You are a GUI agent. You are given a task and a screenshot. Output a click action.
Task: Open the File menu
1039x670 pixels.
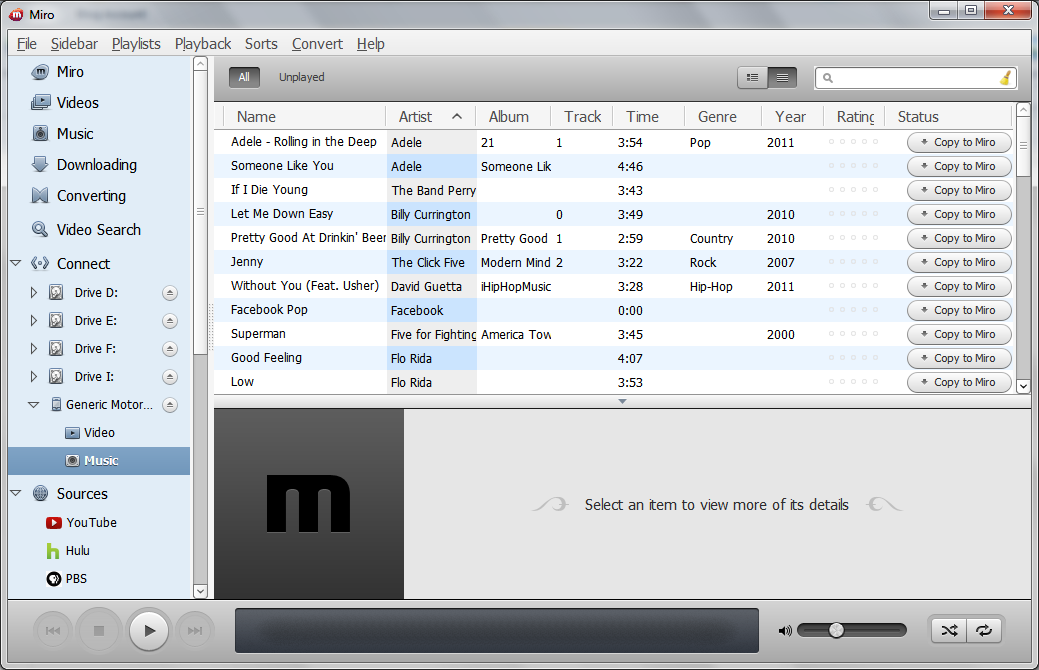[x=27, y=44]
